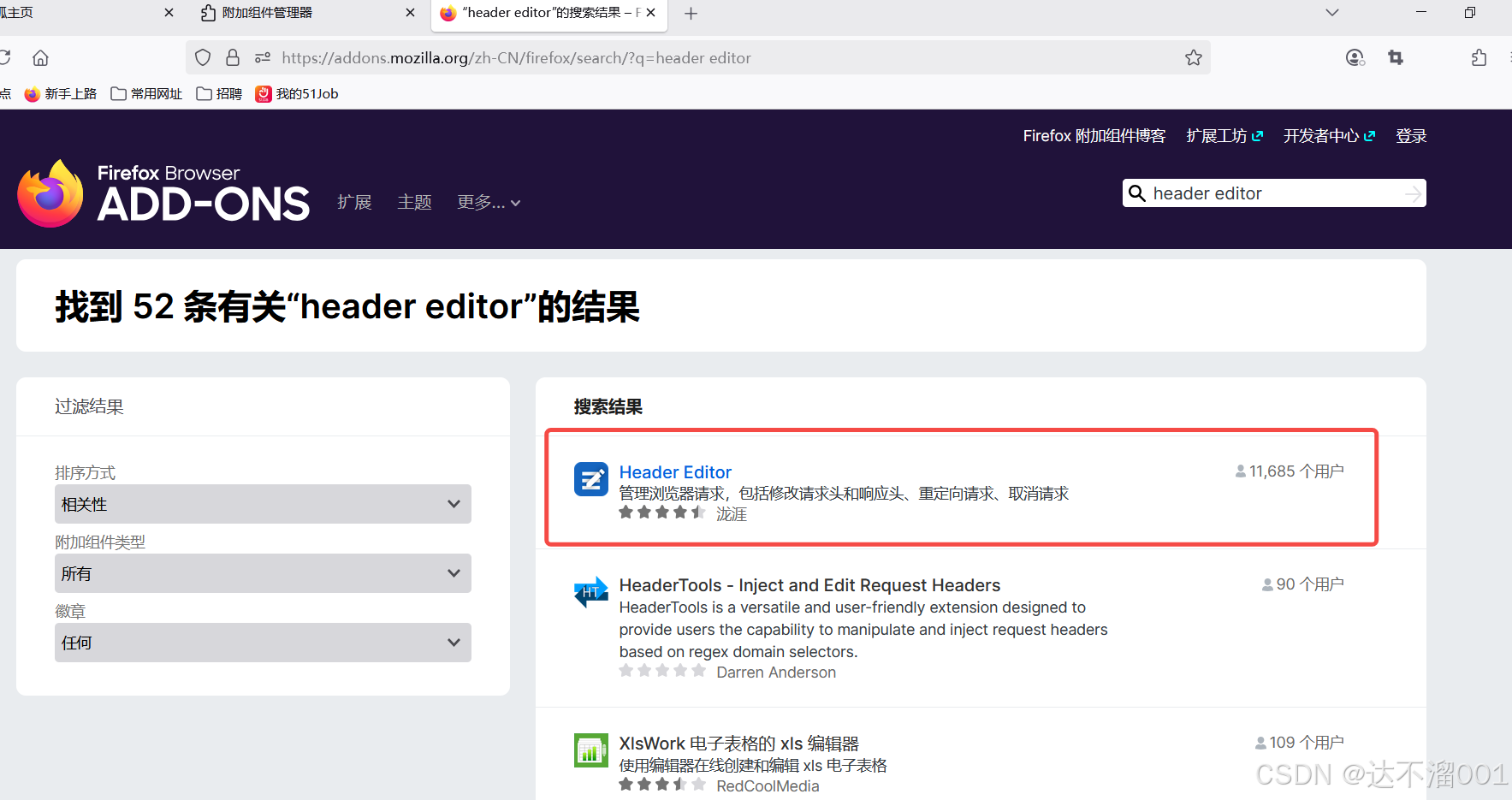The image size is (1512, 800).
Task: Click the XlsWork spreadsheet editor icon
Action: [x=591, y=750]
